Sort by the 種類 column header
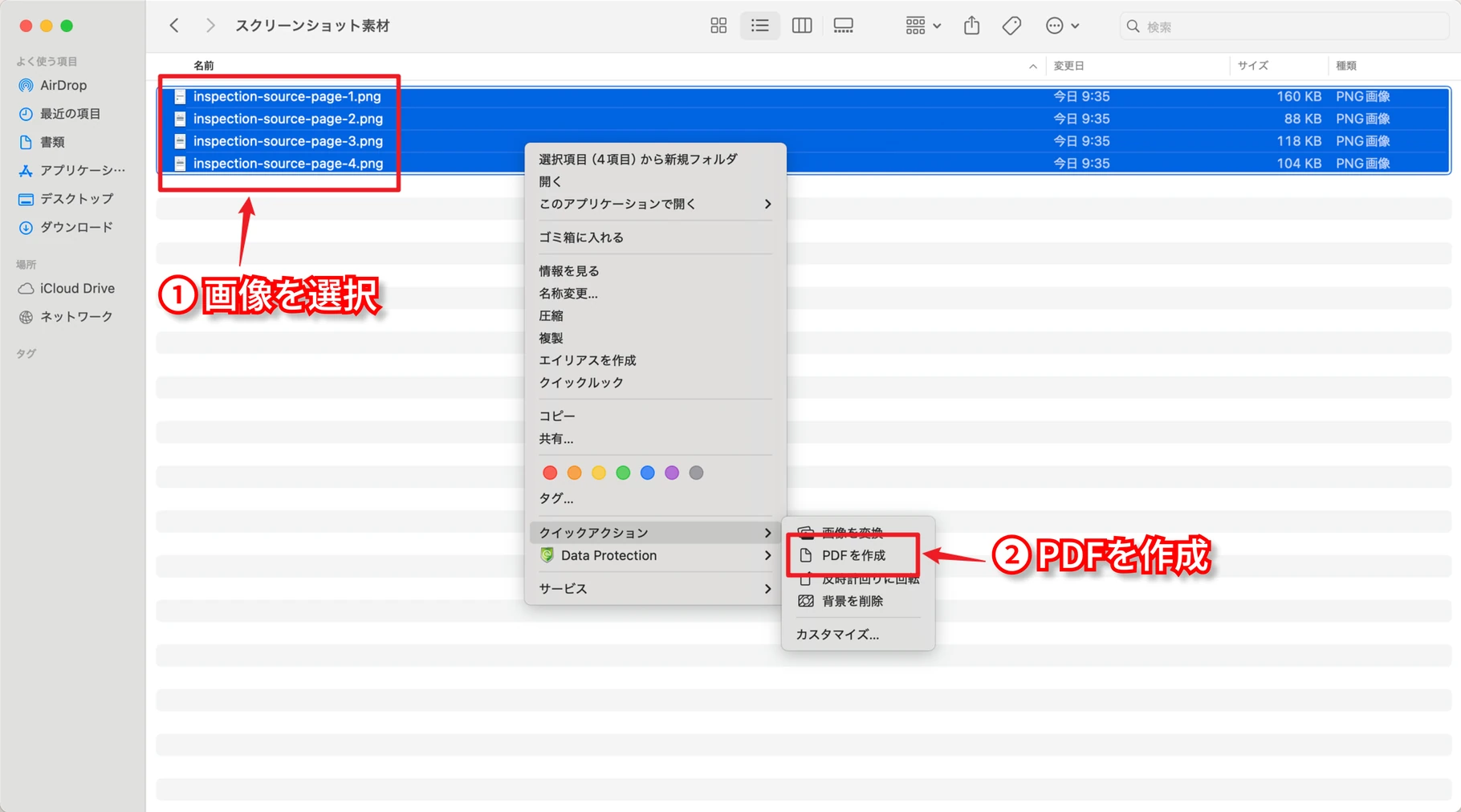This screenshot has height=812, width=1461. tap(1346, 66)
